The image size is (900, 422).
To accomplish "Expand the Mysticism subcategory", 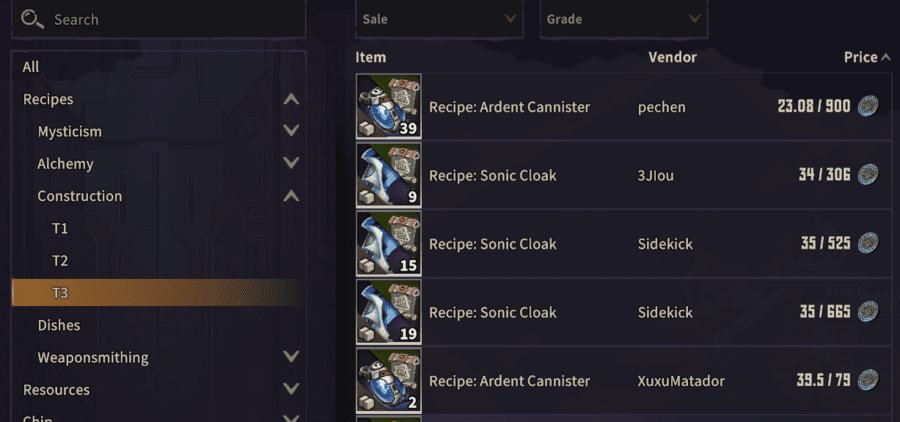I will click(x=291, y=131).
